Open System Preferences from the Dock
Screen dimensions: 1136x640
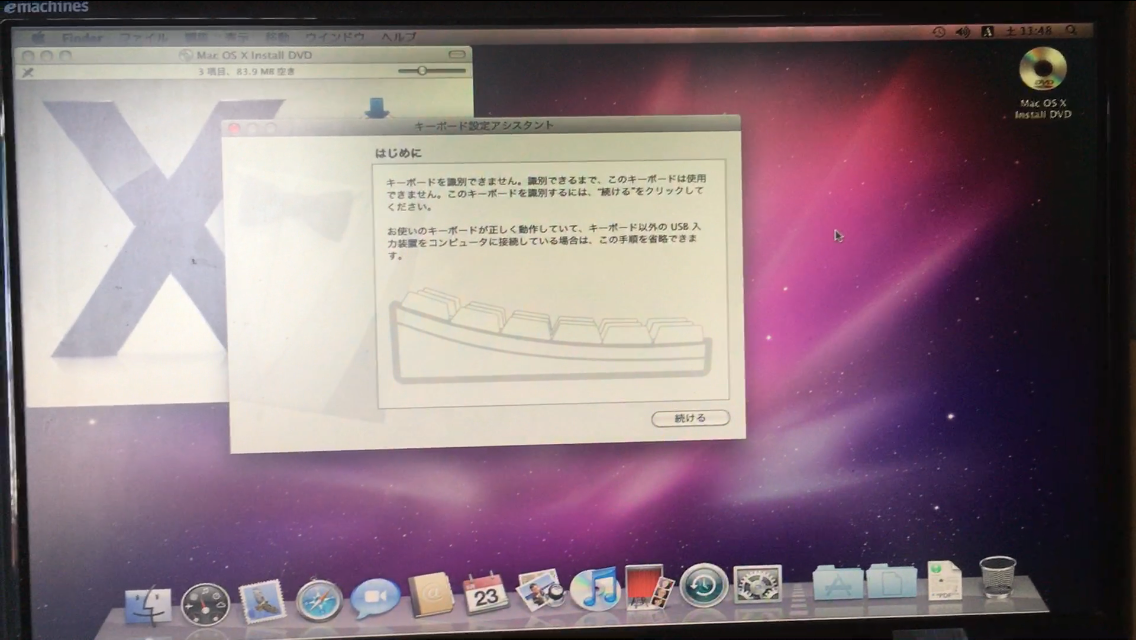[757, 583]
